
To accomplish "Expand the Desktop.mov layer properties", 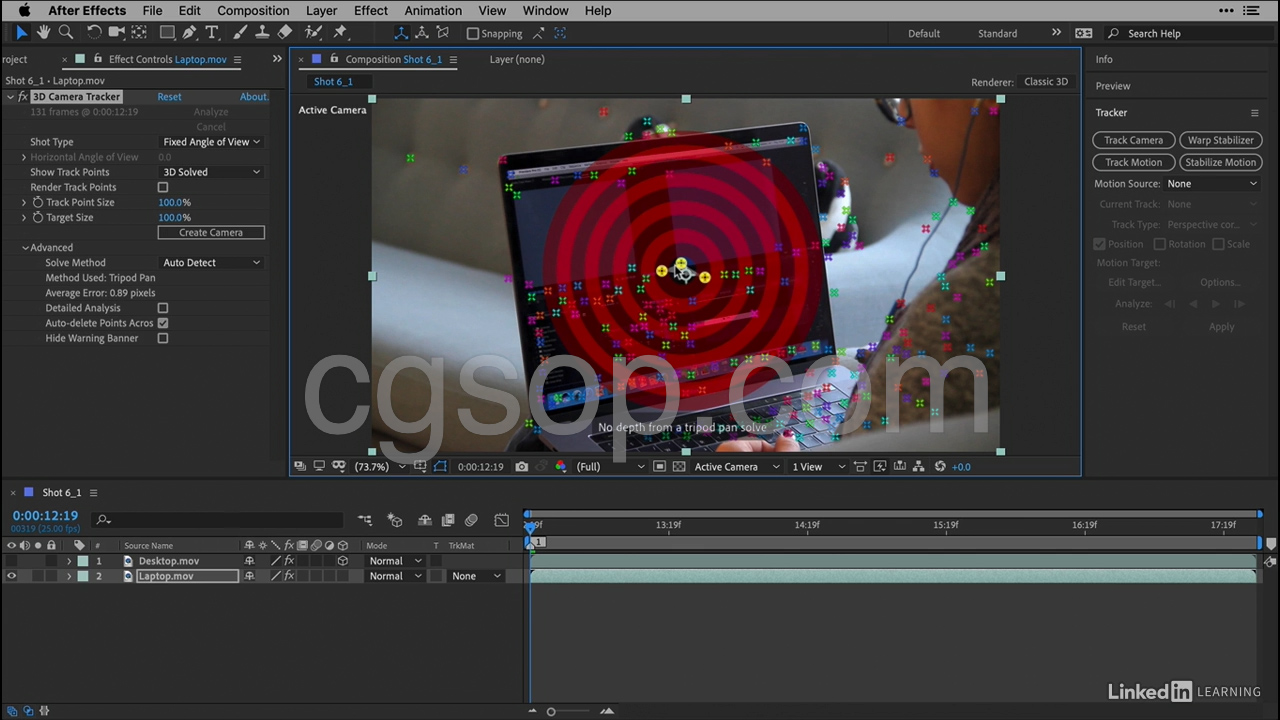I will 69,561.
